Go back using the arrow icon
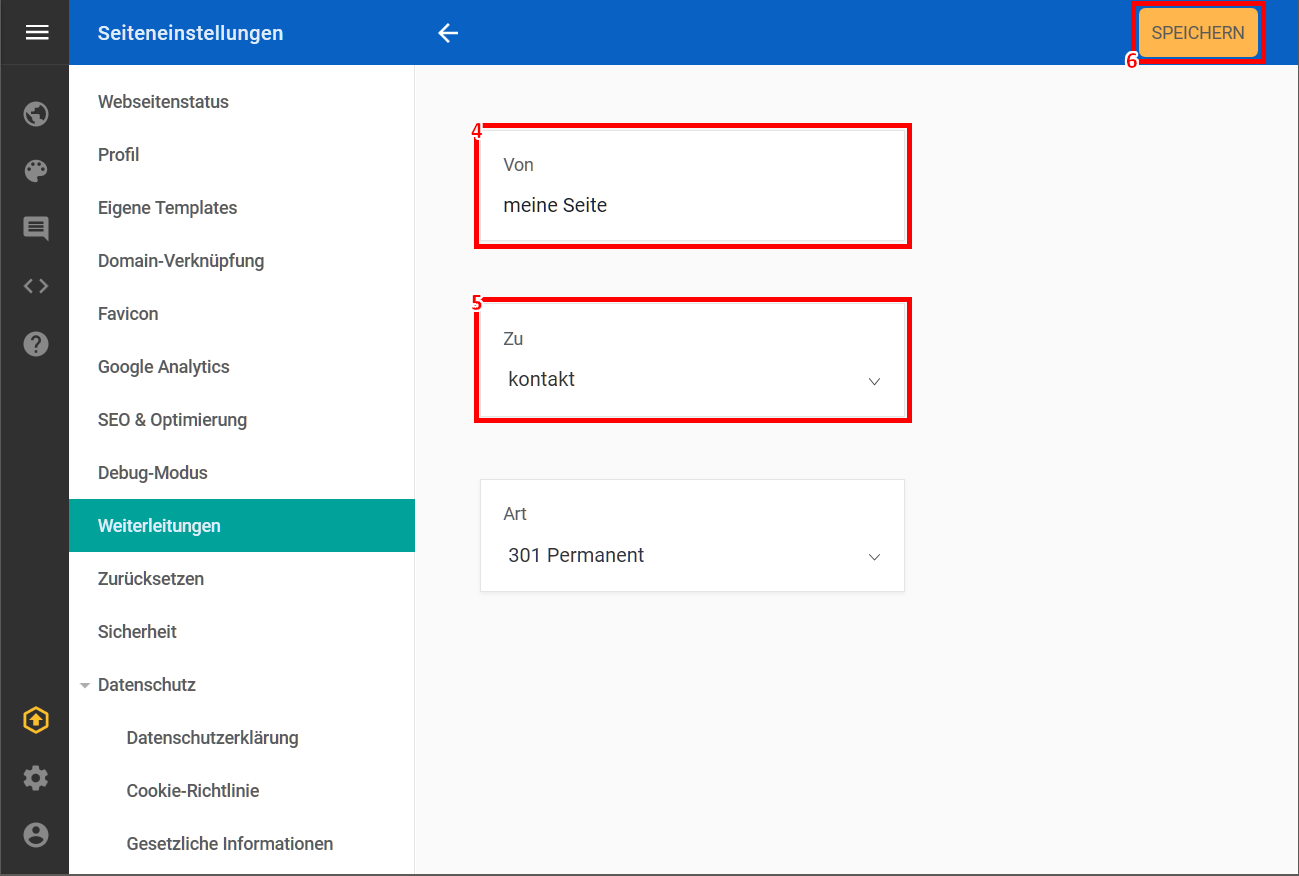The height and width of the screenshot is (876, 1299). (x=448, y=33)
